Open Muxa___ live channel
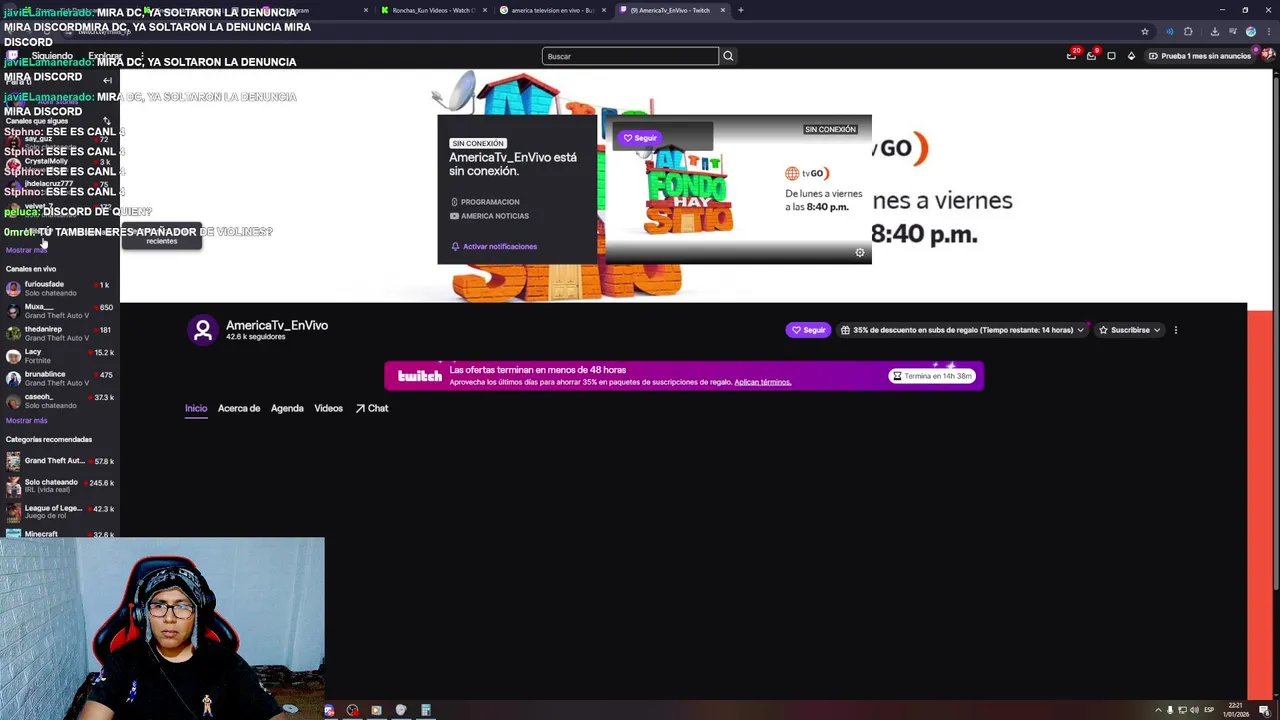The image size is (1280, 720). 60,311
